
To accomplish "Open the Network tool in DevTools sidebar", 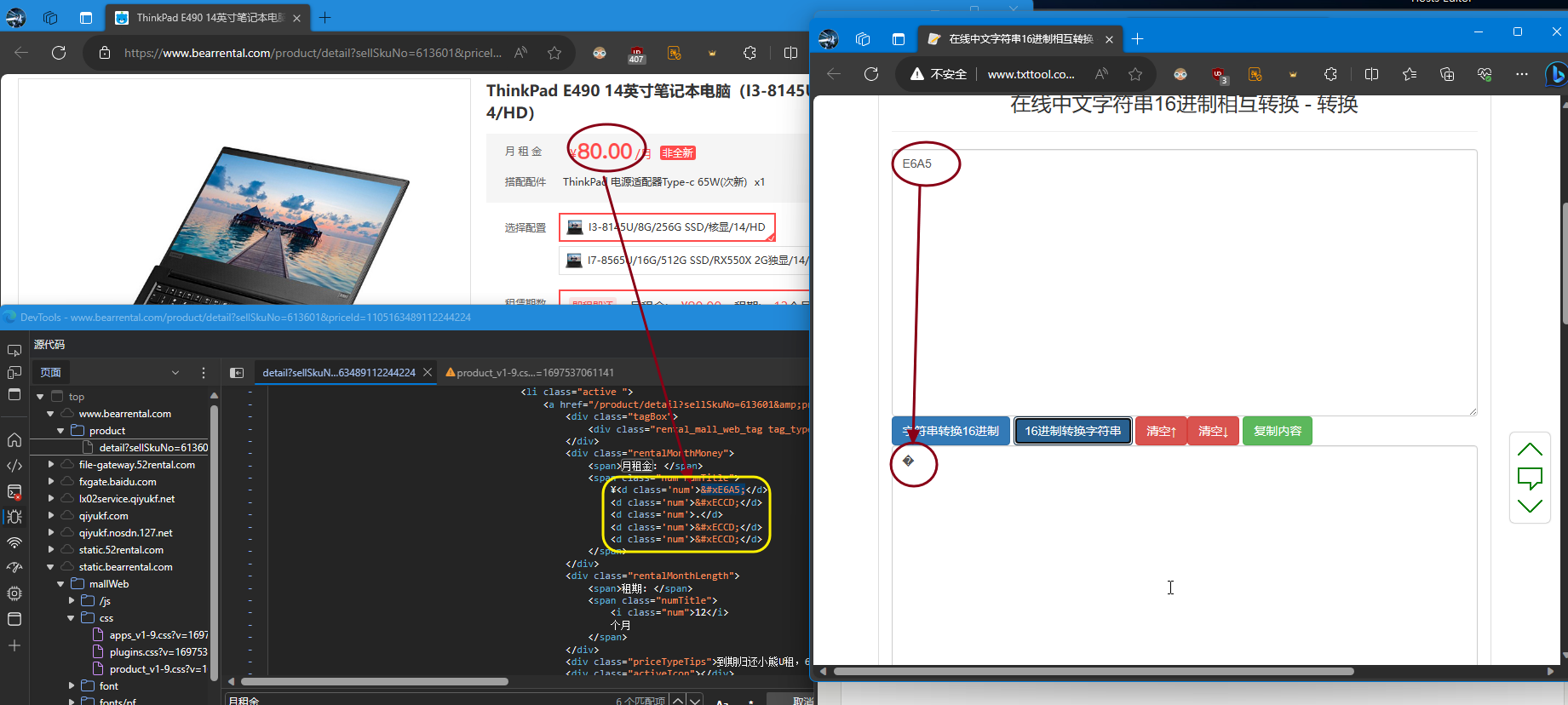I will (x=14, y=542).
